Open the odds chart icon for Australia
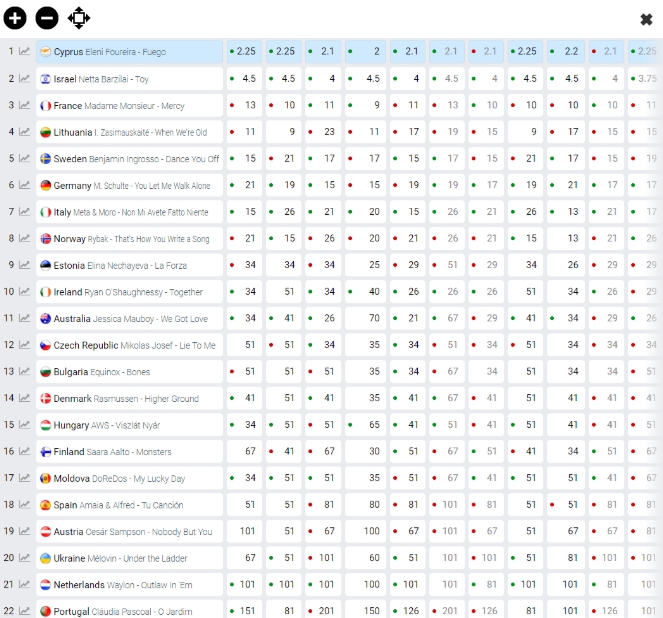 [25, 318]
